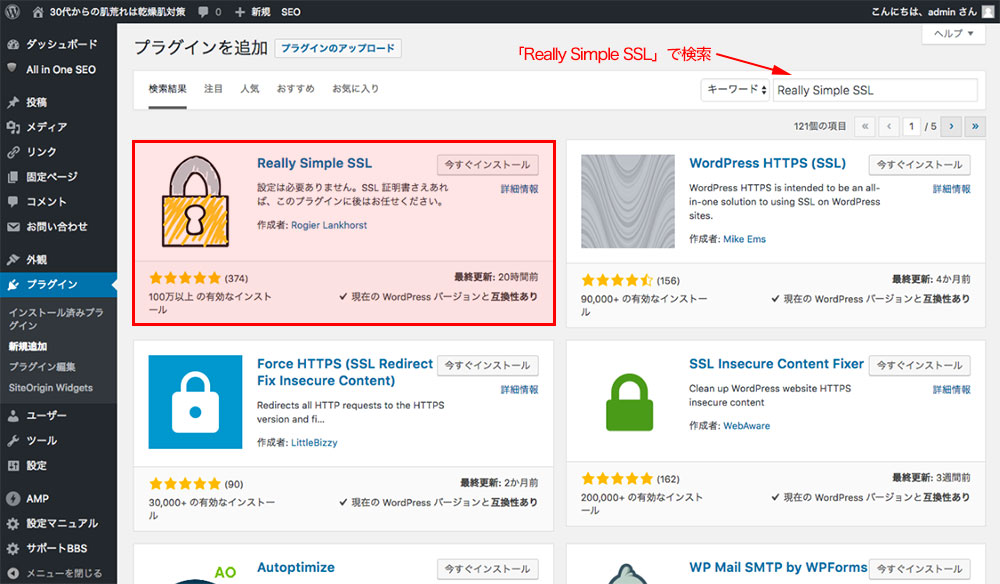This screenshot has width=1000, height=584.
Task: Click the 設定 sliders icon
Action: (13, 465)
